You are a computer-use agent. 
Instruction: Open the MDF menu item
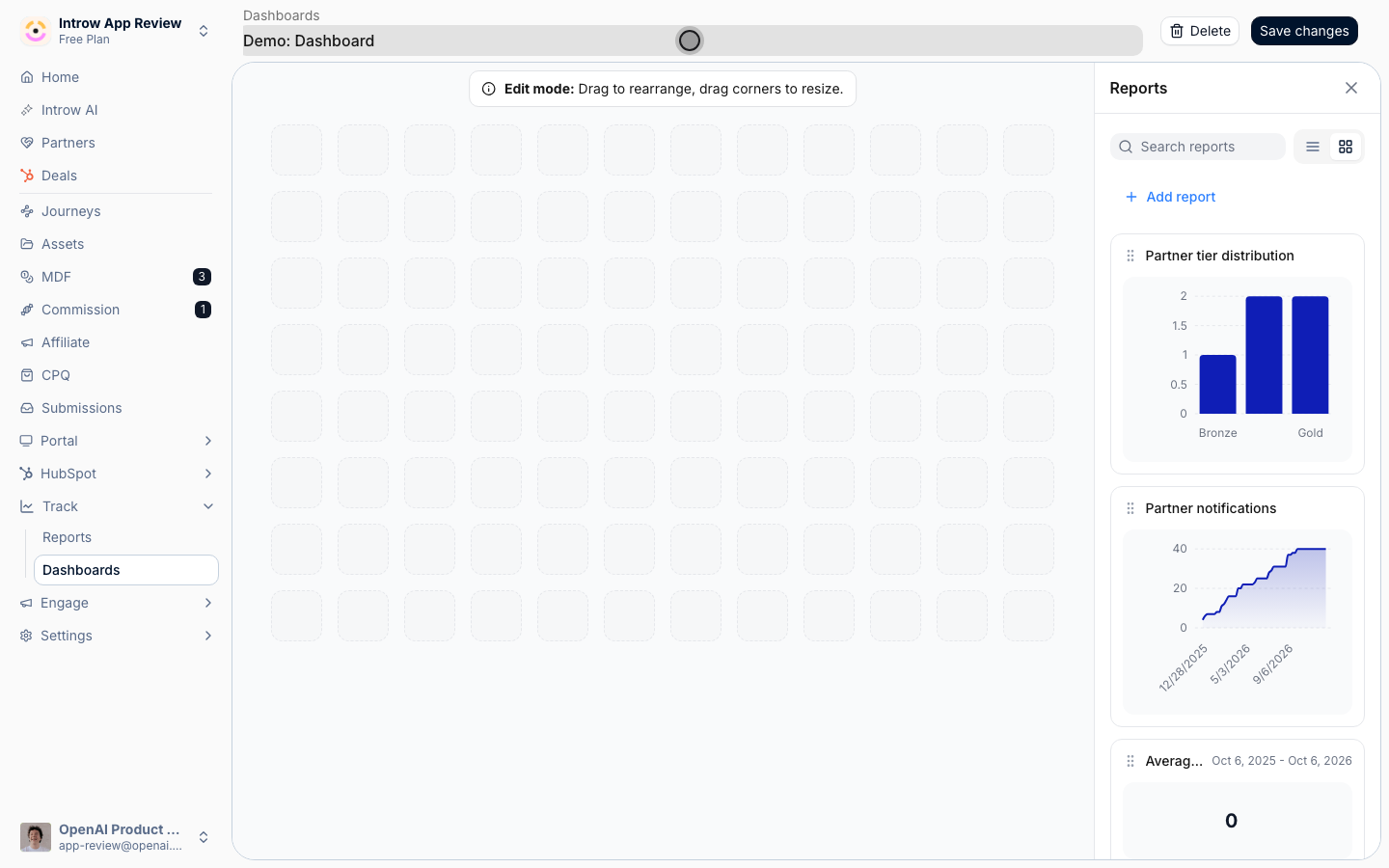116,277
